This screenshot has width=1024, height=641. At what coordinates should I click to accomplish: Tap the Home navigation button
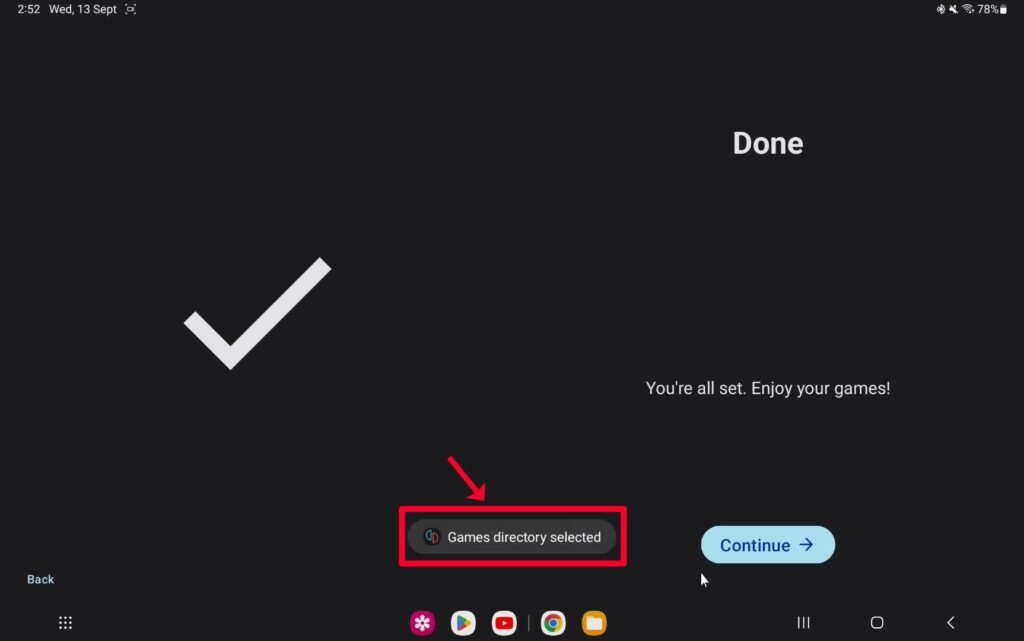(x=877, y=623)
